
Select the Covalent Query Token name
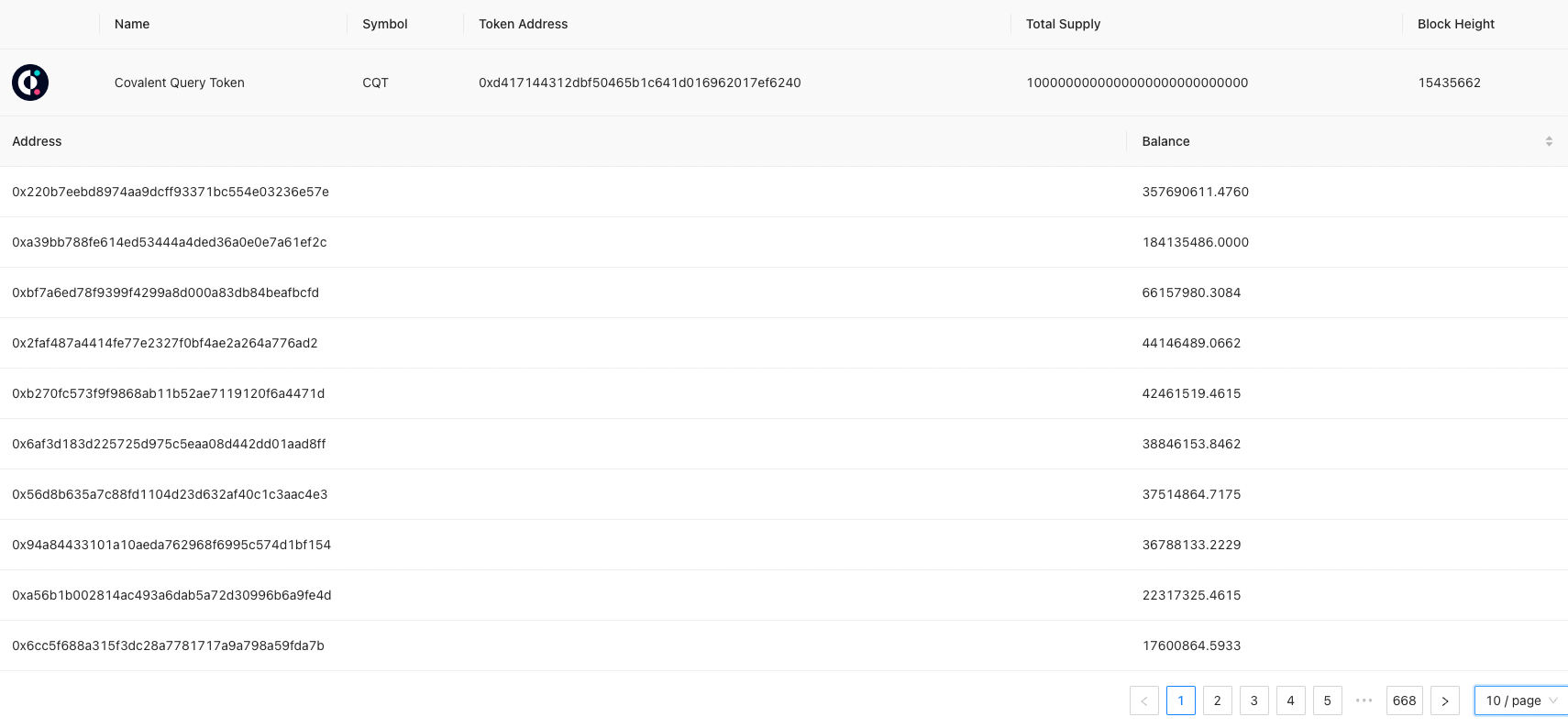pos(180,83)
